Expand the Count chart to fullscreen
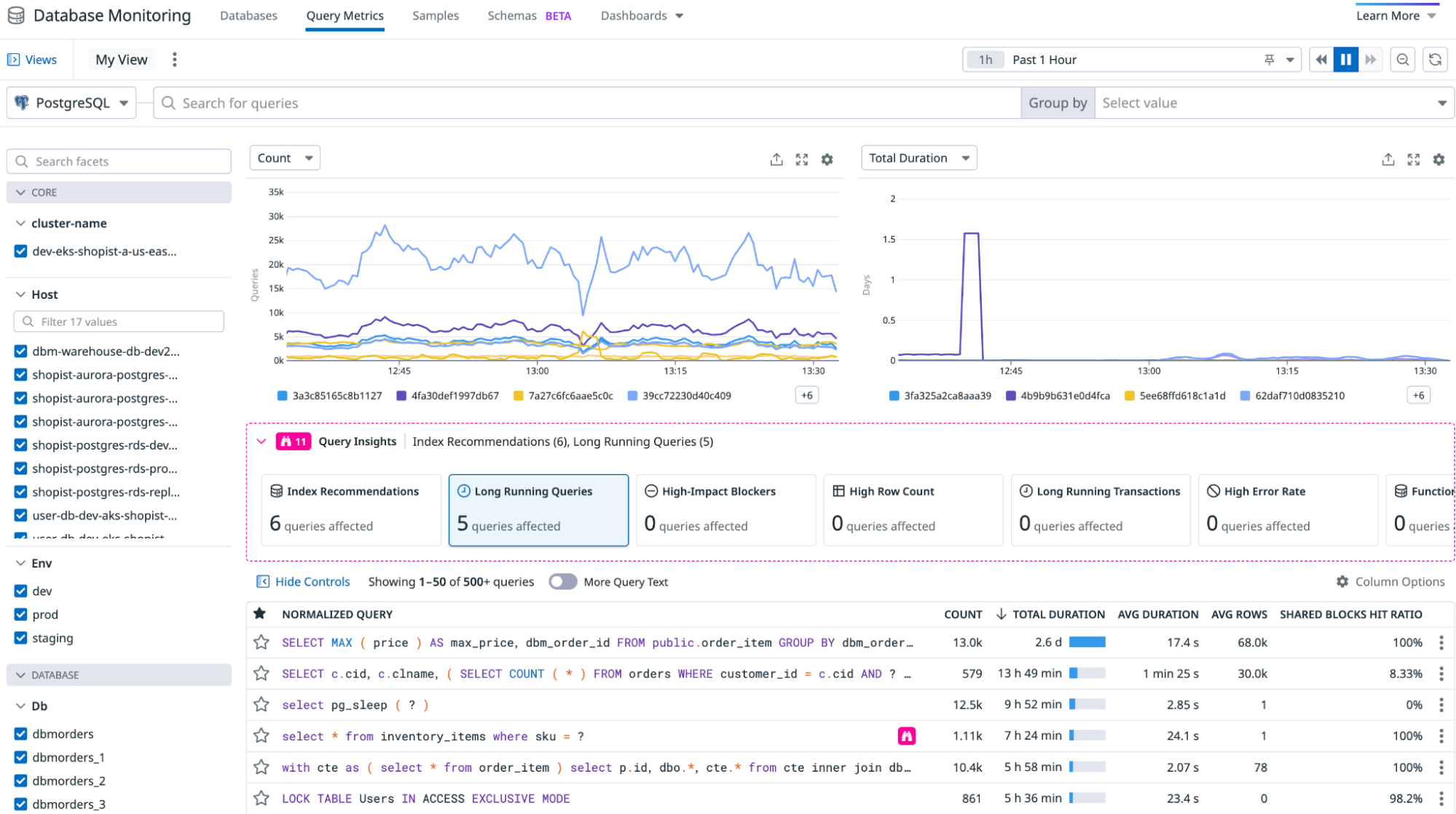The height and width of the screenshot is (814, 1456). 802,159
